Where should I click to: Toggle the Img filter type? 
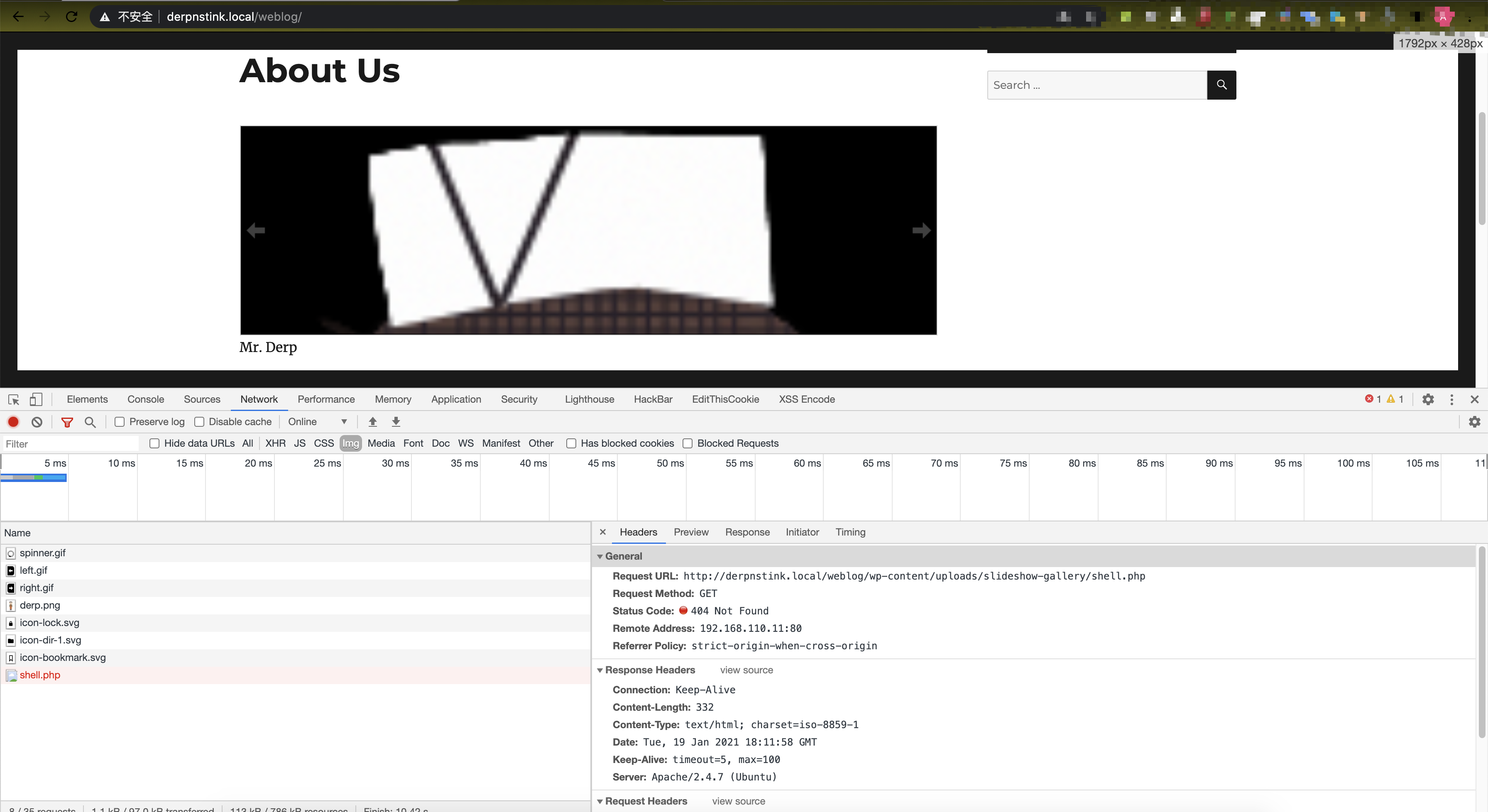351,443
